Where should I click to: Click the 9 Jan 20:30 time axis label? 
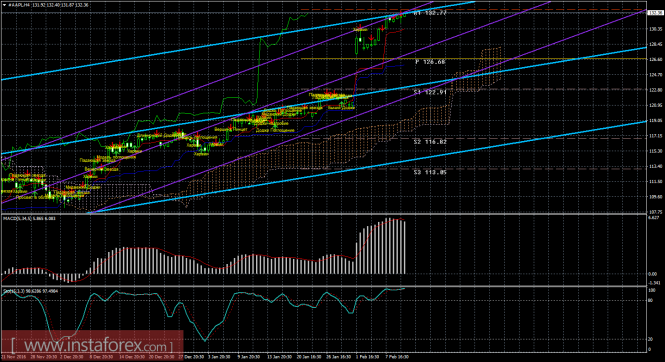250,357
